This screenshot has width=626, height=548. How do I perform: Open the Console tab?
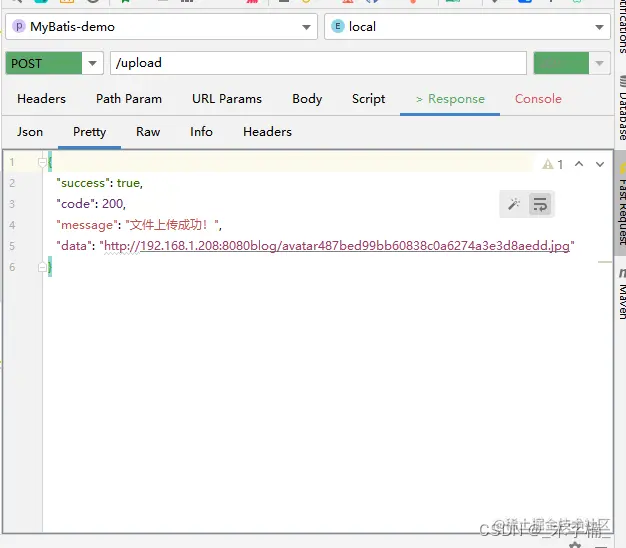(x=538, y=99)
